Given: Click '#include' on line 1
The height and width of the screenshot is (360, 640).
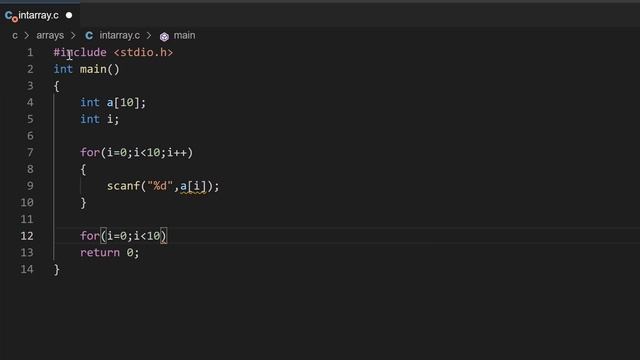Looking at the screenshot, I should click(x=80, y=53).
